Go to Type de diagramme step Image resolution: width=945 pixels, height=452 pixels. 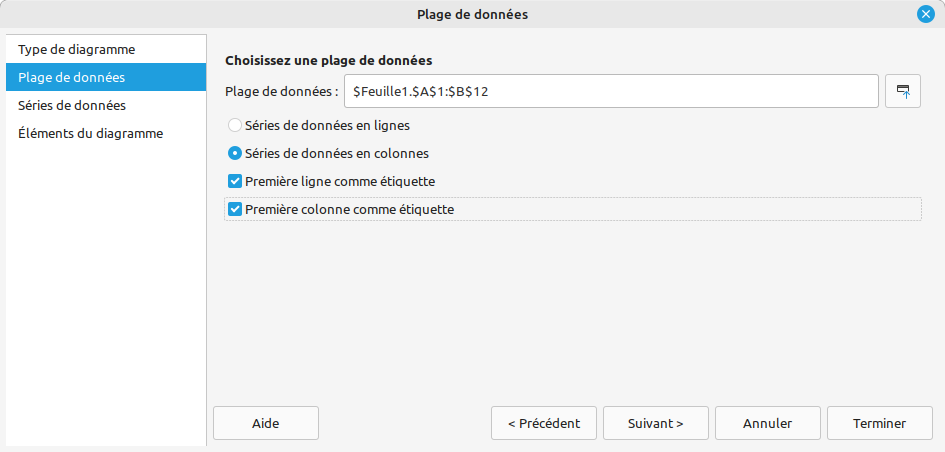coord(76,49)
